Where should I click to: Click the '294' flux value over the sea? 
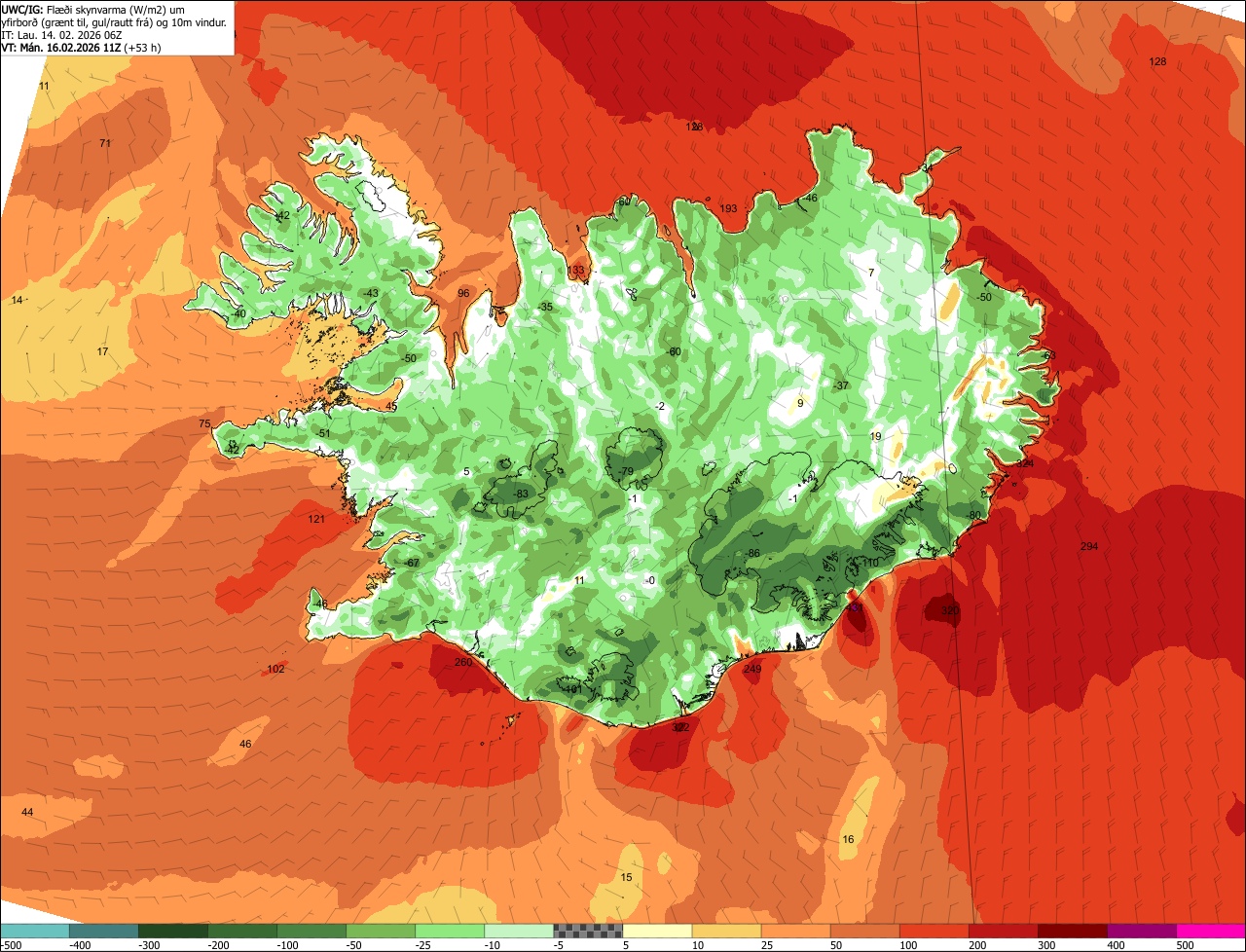(x=1089, y=547)
